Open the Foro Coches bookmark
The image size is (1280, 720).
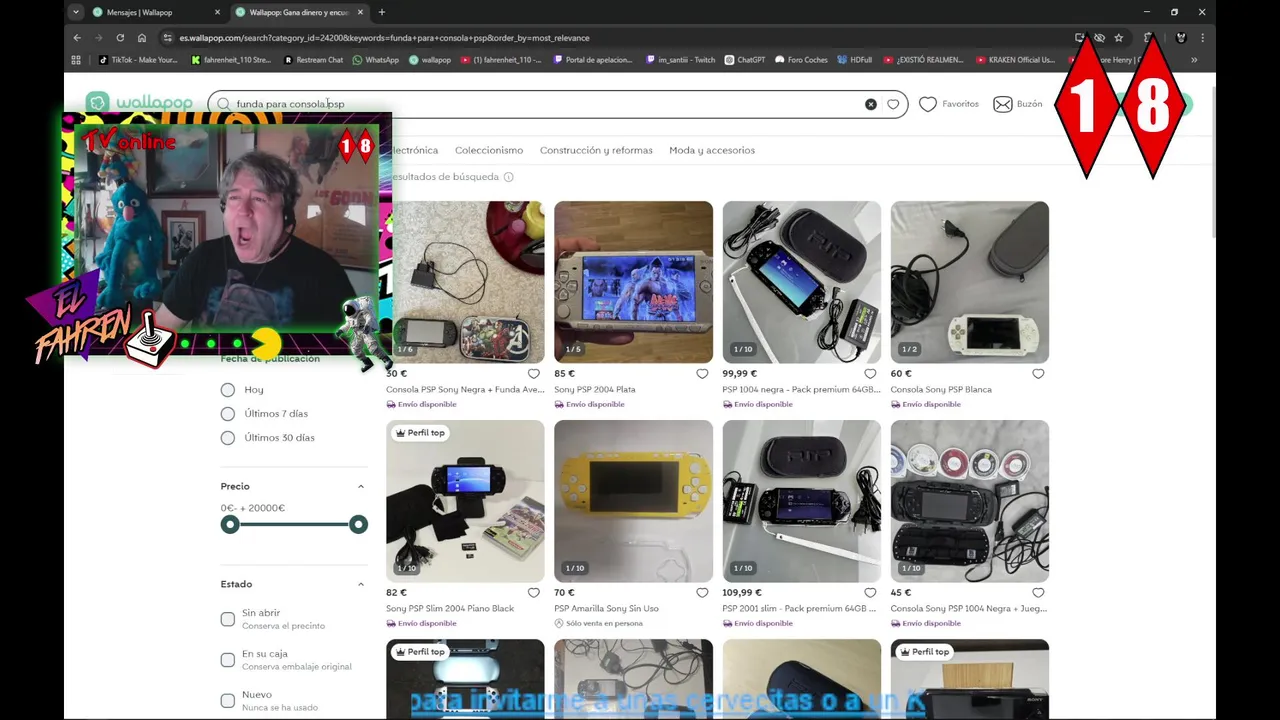pyautogui.click(x=802, y=60)
